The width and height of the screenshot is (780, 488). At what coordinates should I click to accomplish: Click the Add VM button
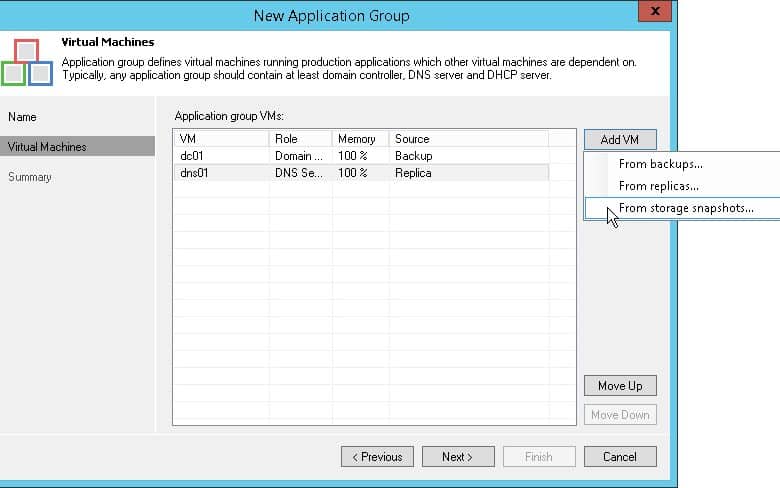pos(620,139)
